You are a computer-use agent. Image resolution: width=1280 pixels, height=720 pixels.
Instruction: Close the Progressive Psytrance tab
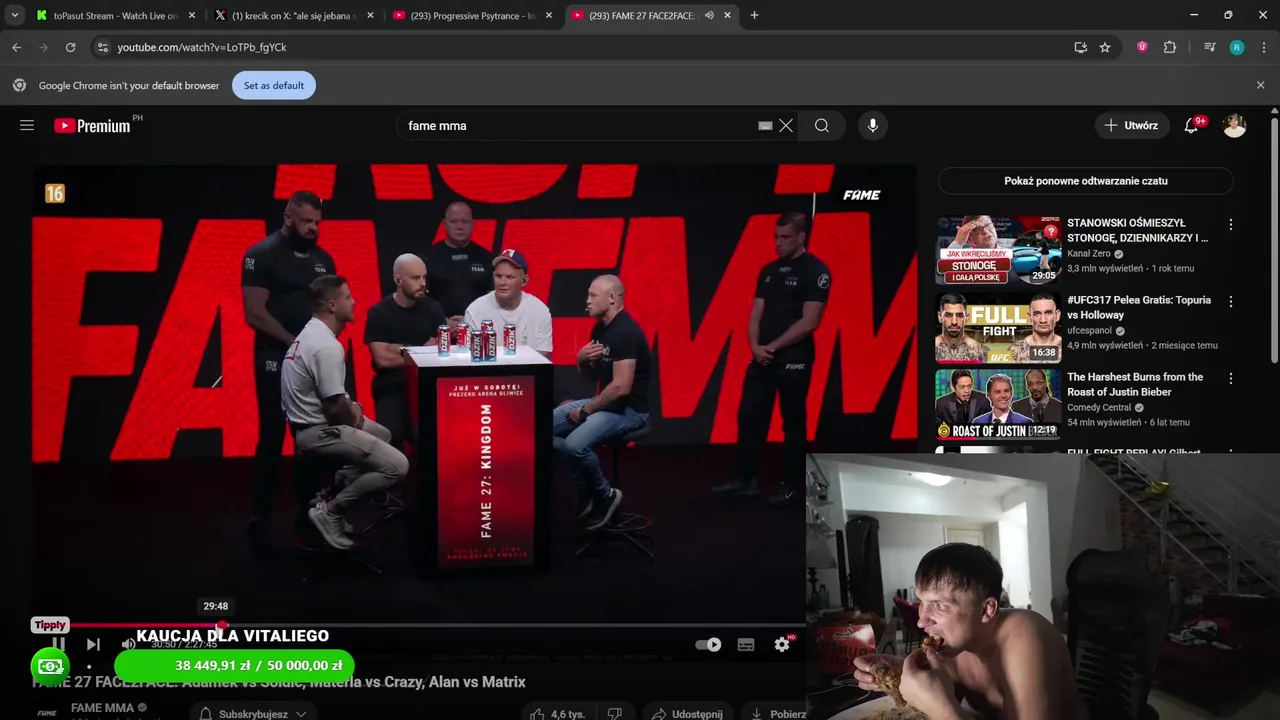point(549,15)
